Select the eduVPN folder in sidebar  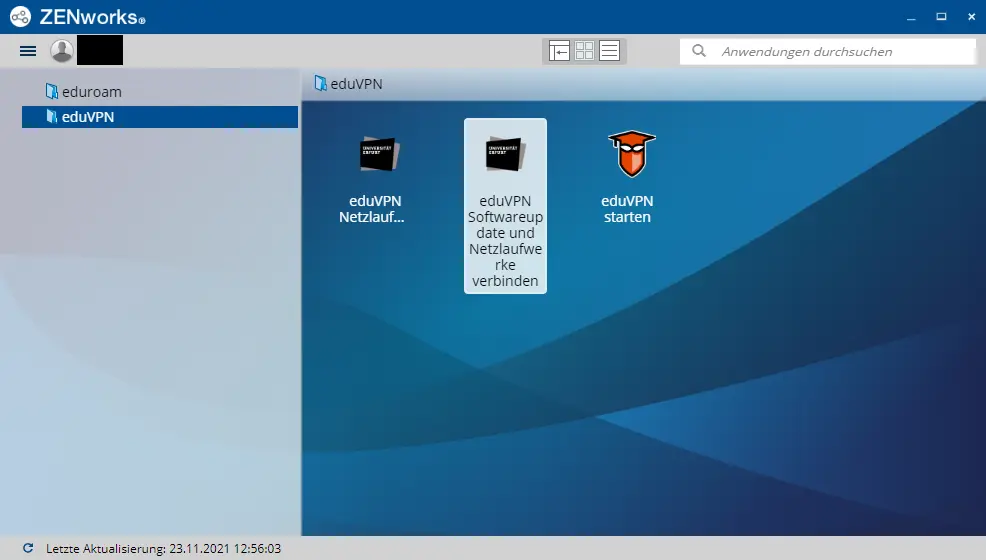pos(88,117)
